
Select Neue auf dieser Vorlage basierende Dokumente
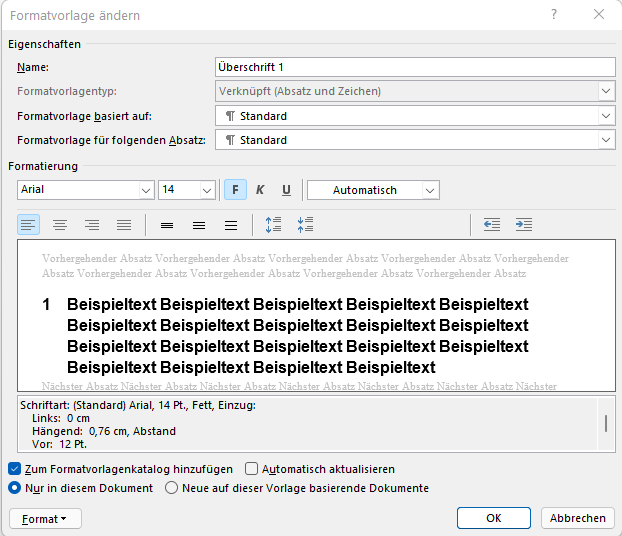(x=172, y=488)
